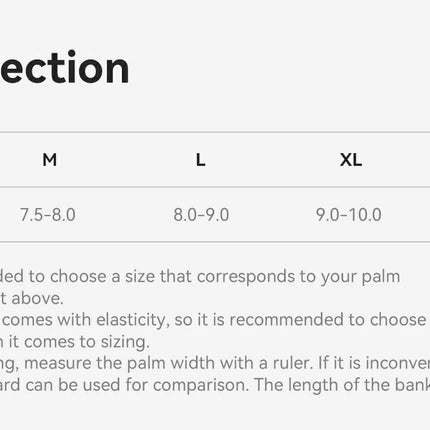Click the top border line of size table

click(215, 132)
